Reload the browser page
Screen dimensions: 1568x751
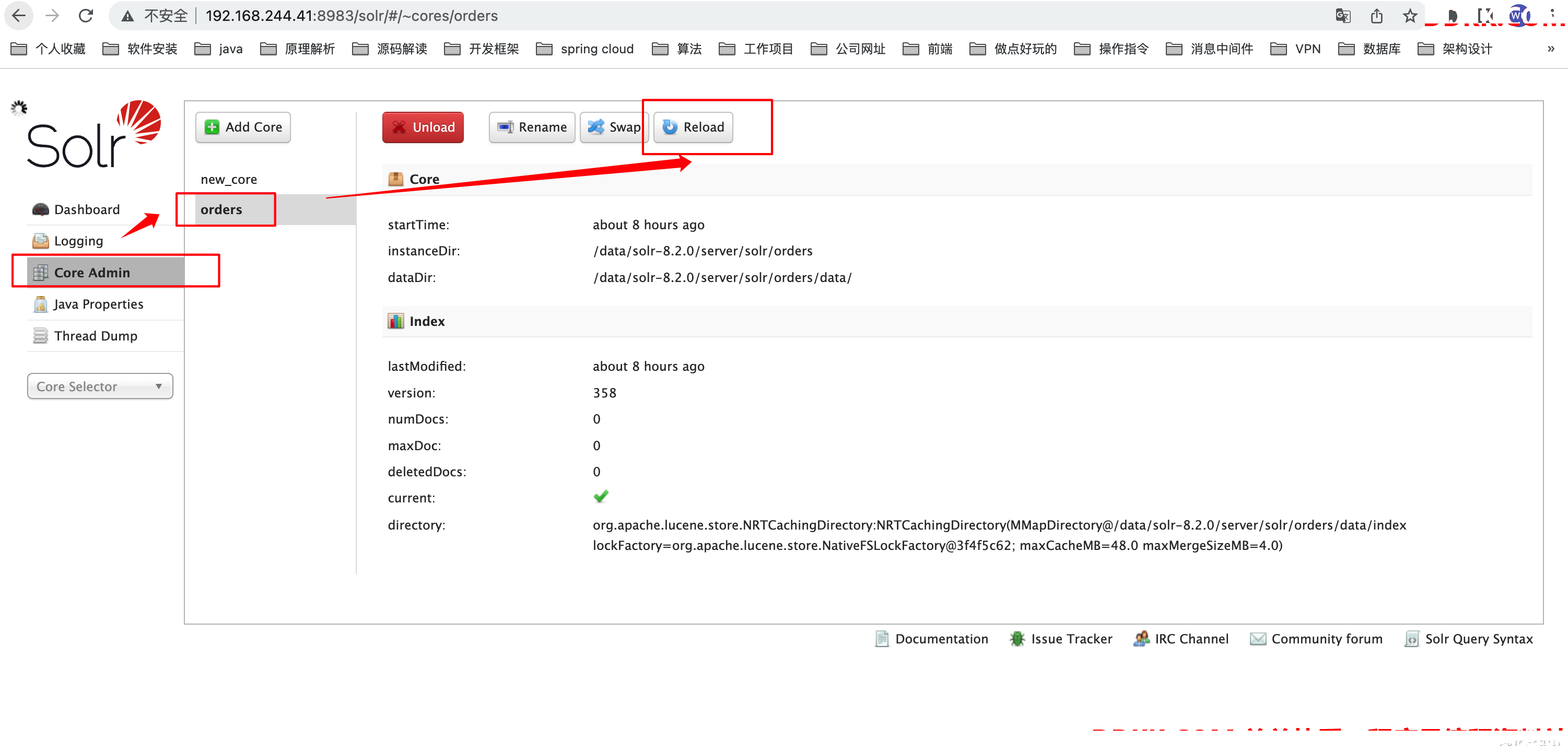point(86,16)
